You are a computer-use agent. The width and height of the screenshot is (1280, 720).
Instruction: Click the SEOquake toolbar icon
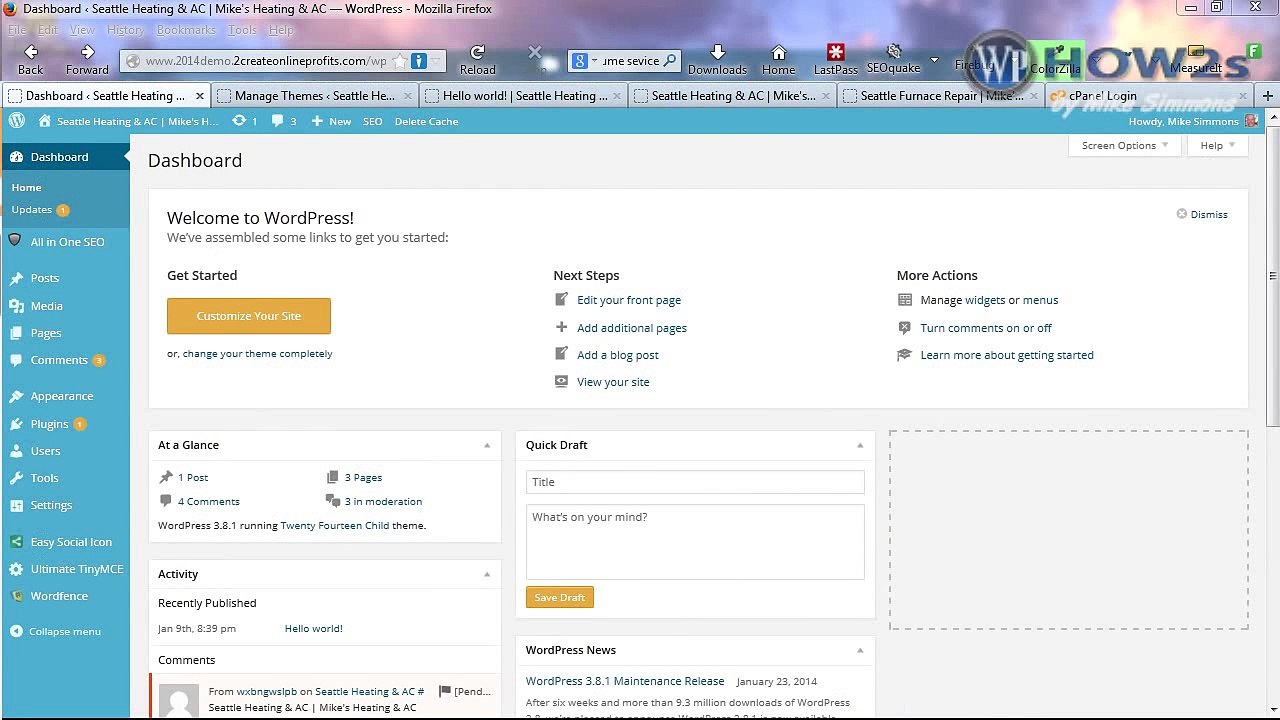893,59
